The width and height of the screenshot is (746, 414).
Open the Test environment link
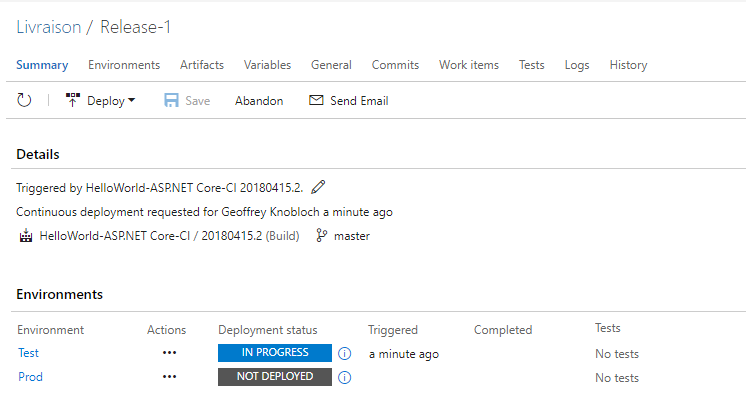[x=29, y=353]
